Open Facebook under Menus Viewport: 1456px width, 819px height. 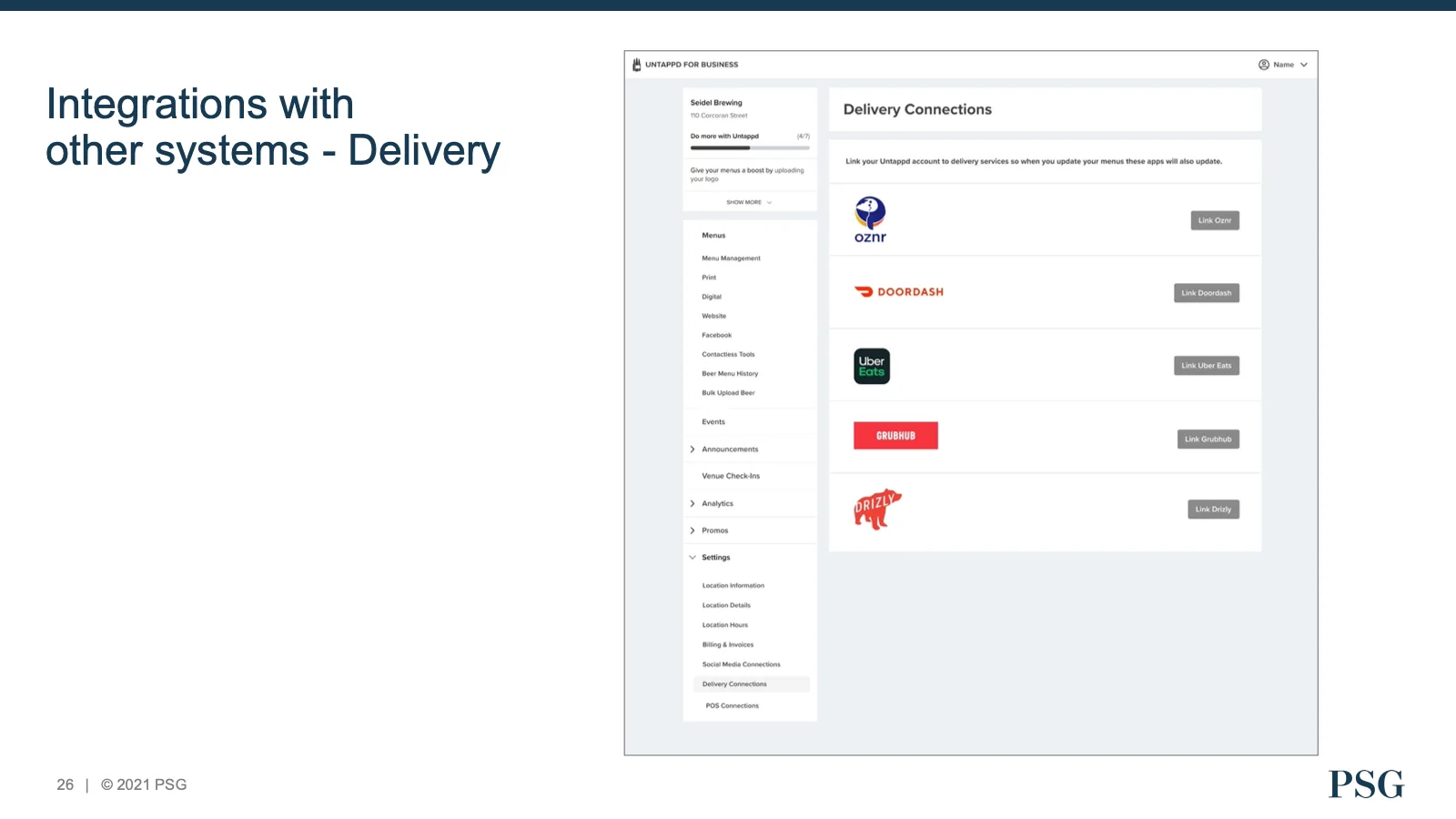[717, 335]
